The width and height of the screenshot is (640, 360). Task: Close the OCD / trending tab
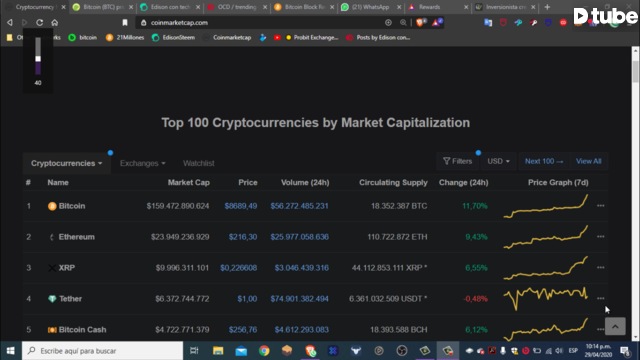click(x=265, y=7)
